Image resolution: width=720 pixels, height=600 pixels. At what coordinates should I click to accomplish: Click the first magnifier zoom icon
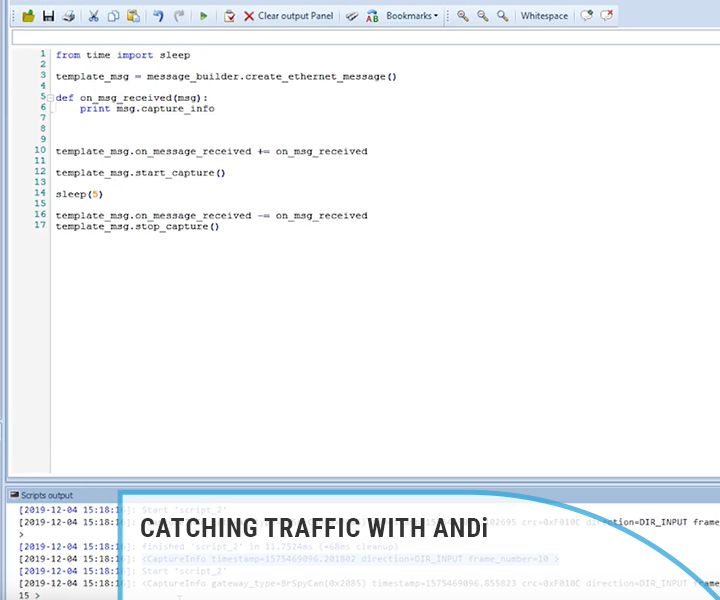pyautogui.click(x=462, y=16)
